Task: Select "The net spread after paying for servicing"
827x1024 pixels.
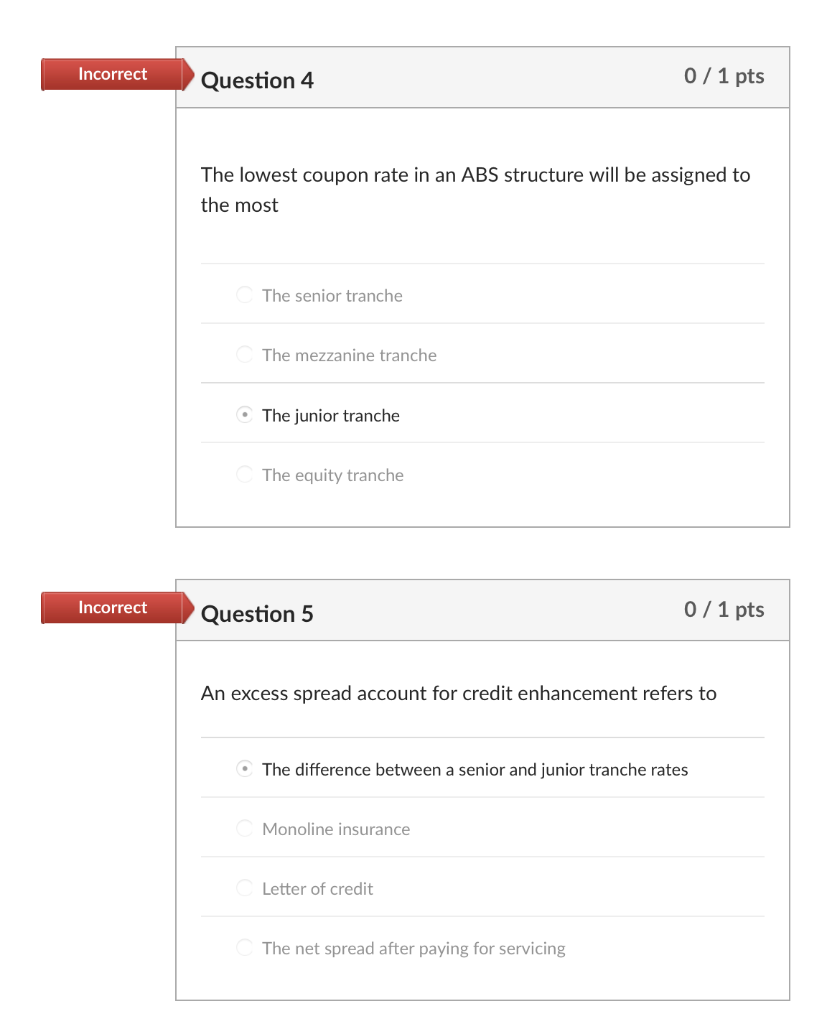Action: click(x=245, y=947)
